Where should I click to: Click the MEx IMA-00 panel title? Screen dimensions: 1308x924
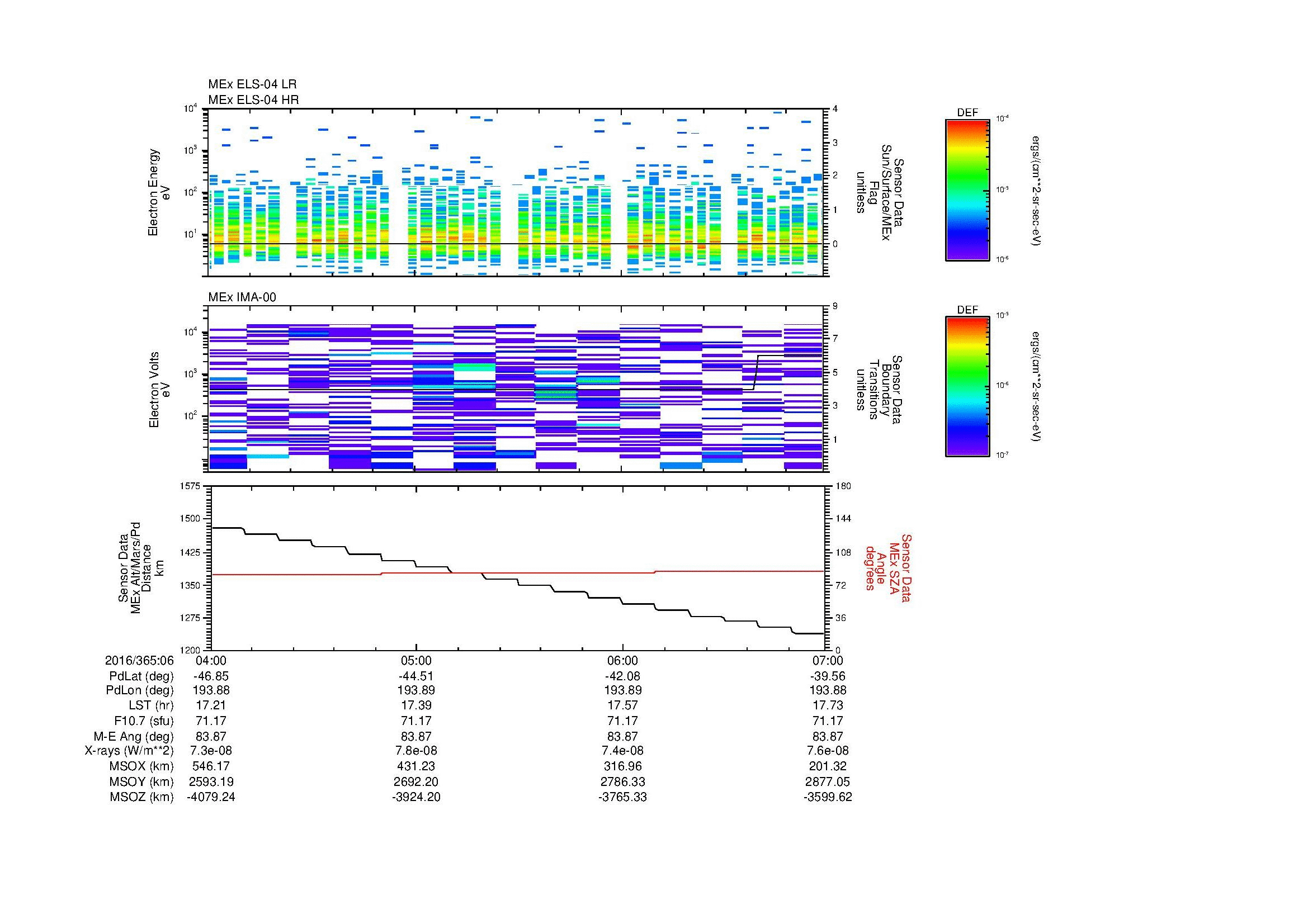pos(242,297)
